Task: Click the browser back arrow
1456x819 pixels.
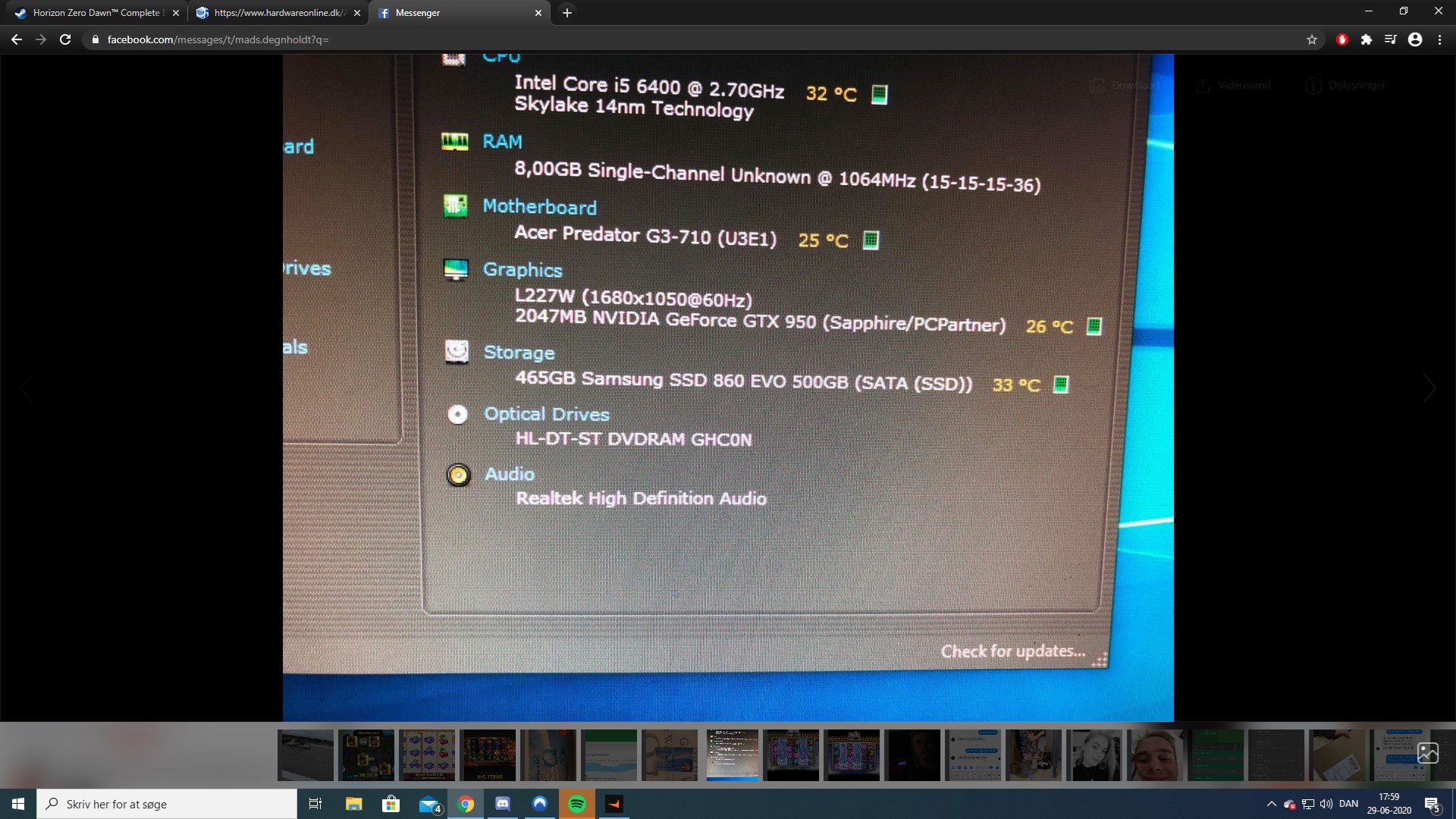Action: pos(17,39)
